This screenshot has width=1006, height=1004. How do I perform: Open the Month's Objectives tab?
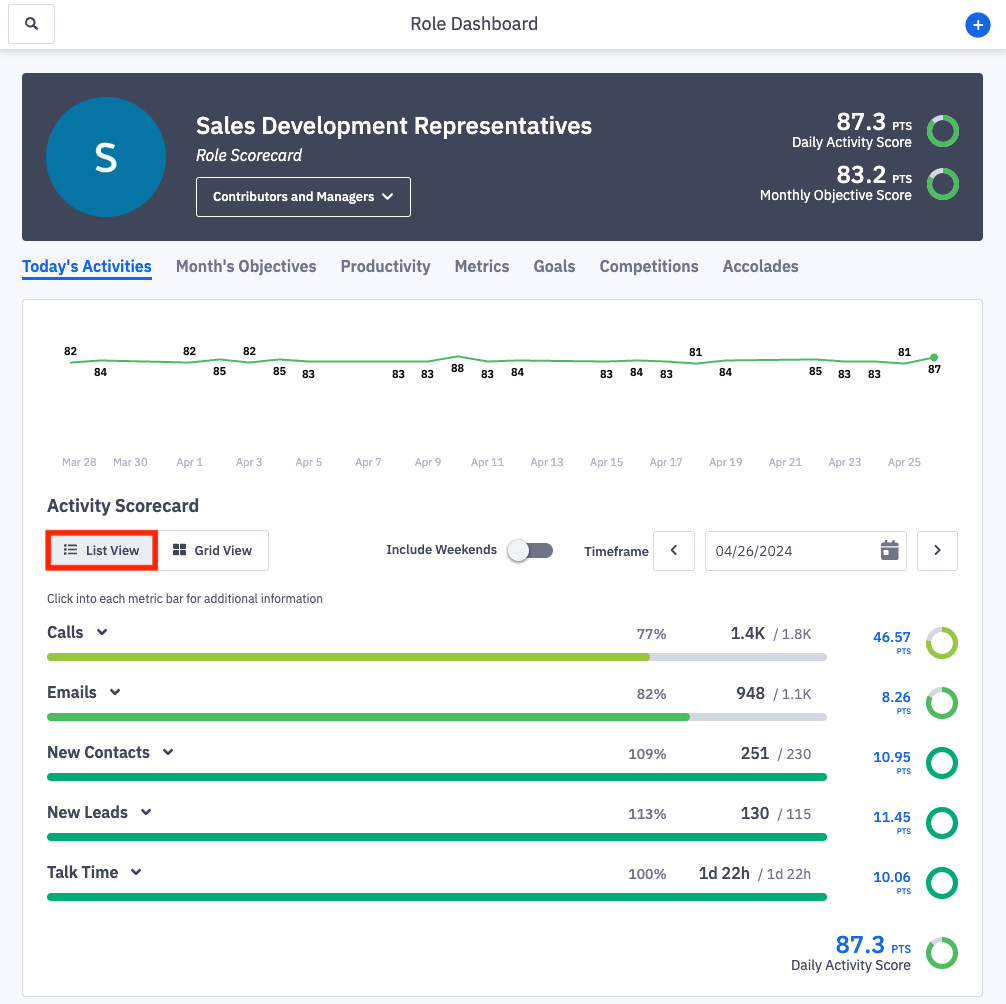[246, 266]
